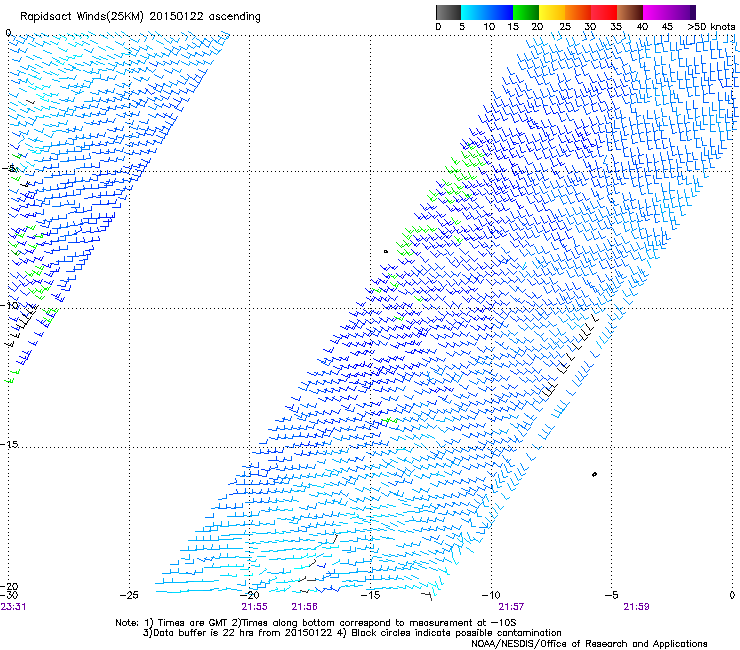Click the red 30-35 knots color swatch
The height and width of the screenshot is (650, 740).
coord(604,12)
